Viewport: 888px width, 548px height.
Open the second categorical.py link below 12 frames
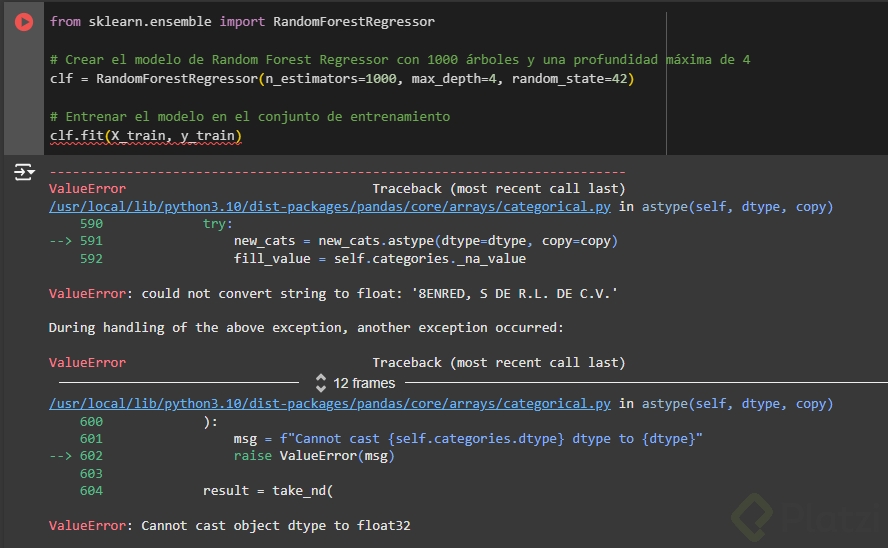point(330,404)
